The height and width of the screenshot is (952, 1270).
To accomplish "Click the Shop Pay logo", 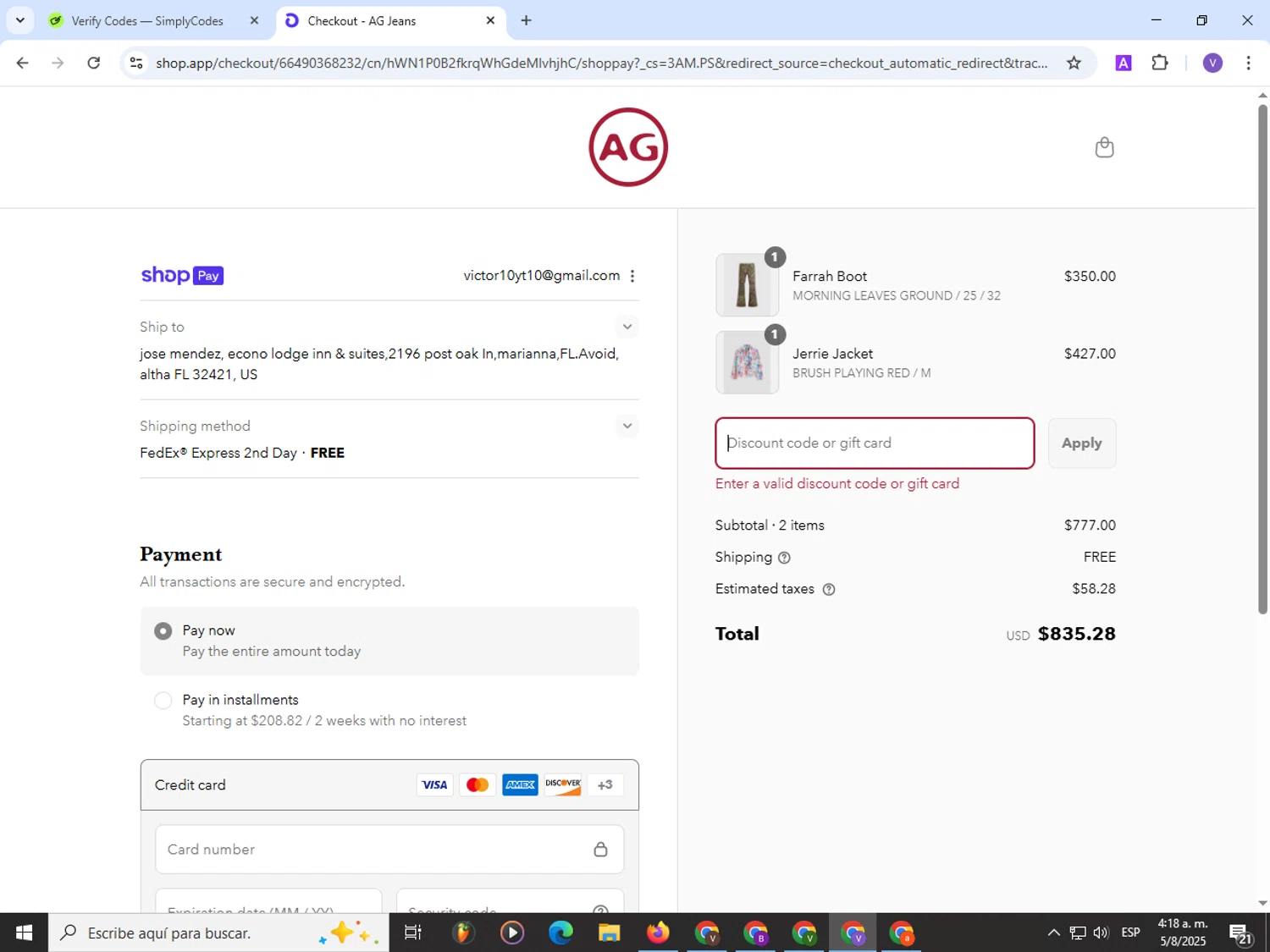I will (182, 275).
